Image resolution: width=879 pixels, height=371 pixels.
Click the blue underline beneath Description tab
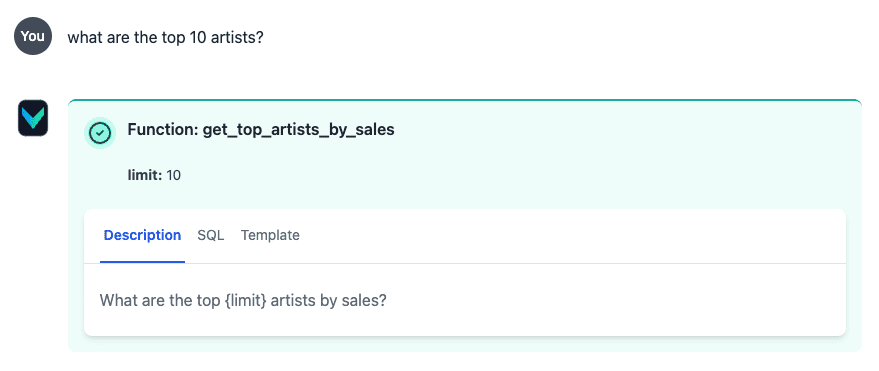tap(142, 262)
